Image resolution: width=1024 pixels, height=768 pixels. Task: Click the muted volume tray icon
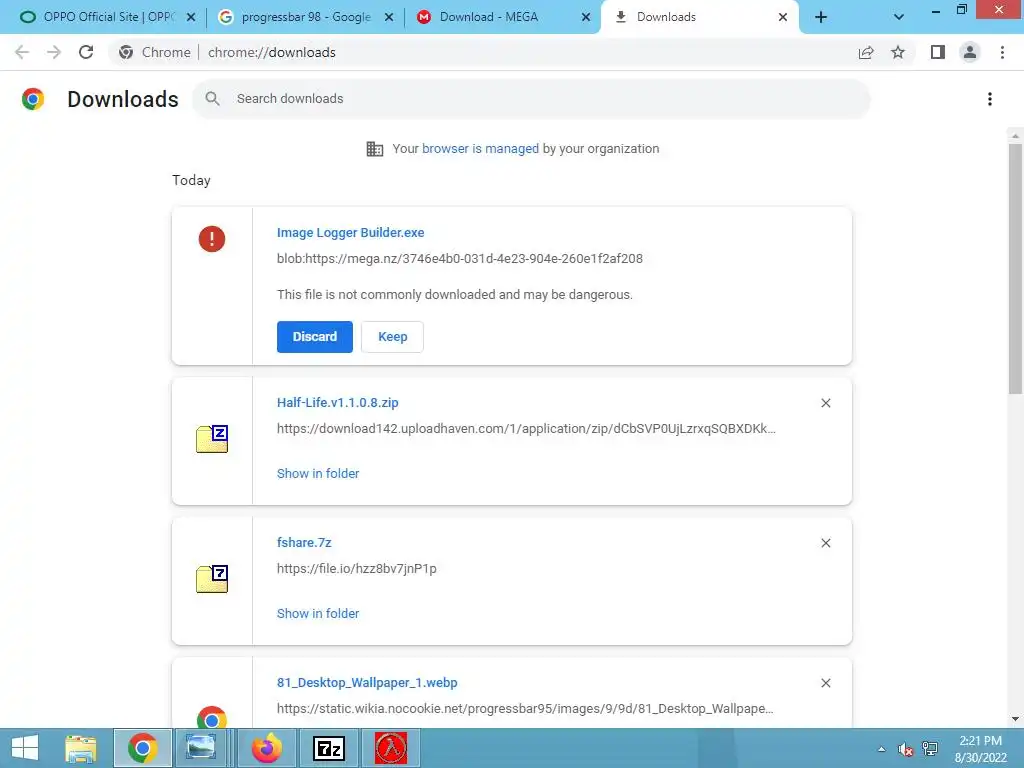tap(905, 749)
